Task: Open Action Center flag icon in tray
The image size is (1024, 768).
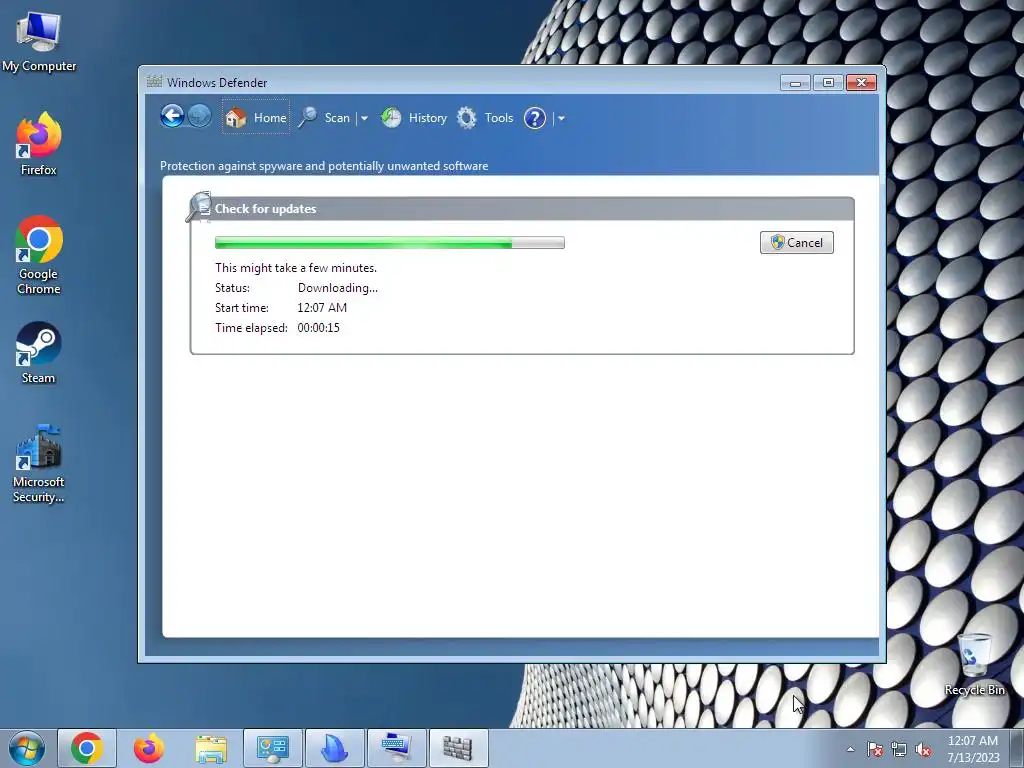Action: click(875, 749)
